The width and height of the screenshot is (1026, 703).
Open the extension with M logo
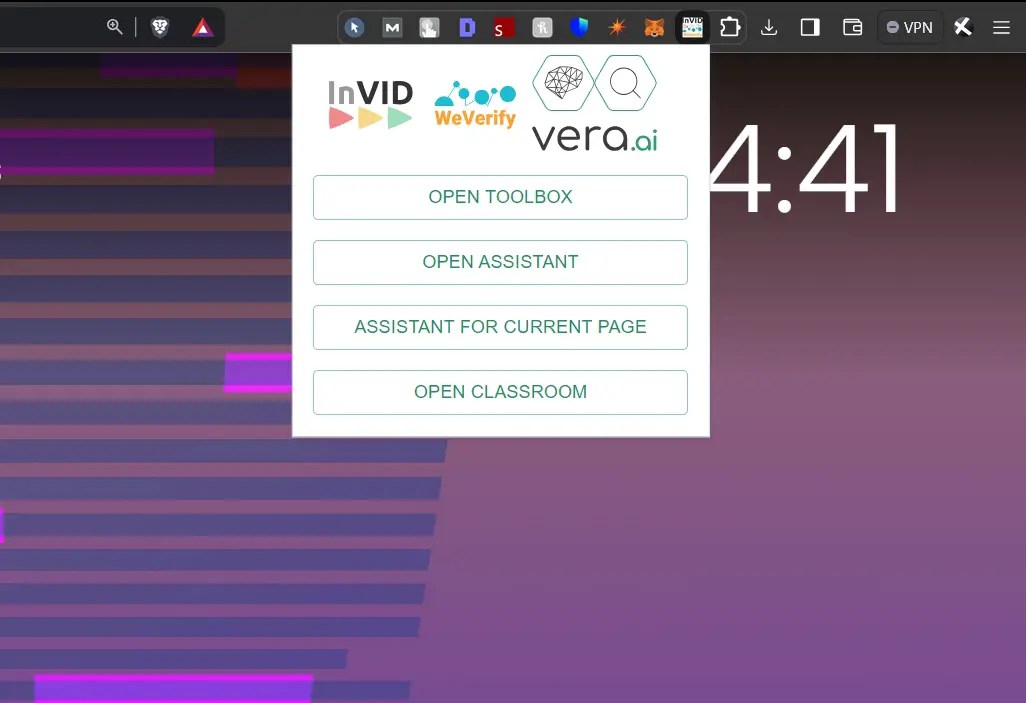(392, 27)
